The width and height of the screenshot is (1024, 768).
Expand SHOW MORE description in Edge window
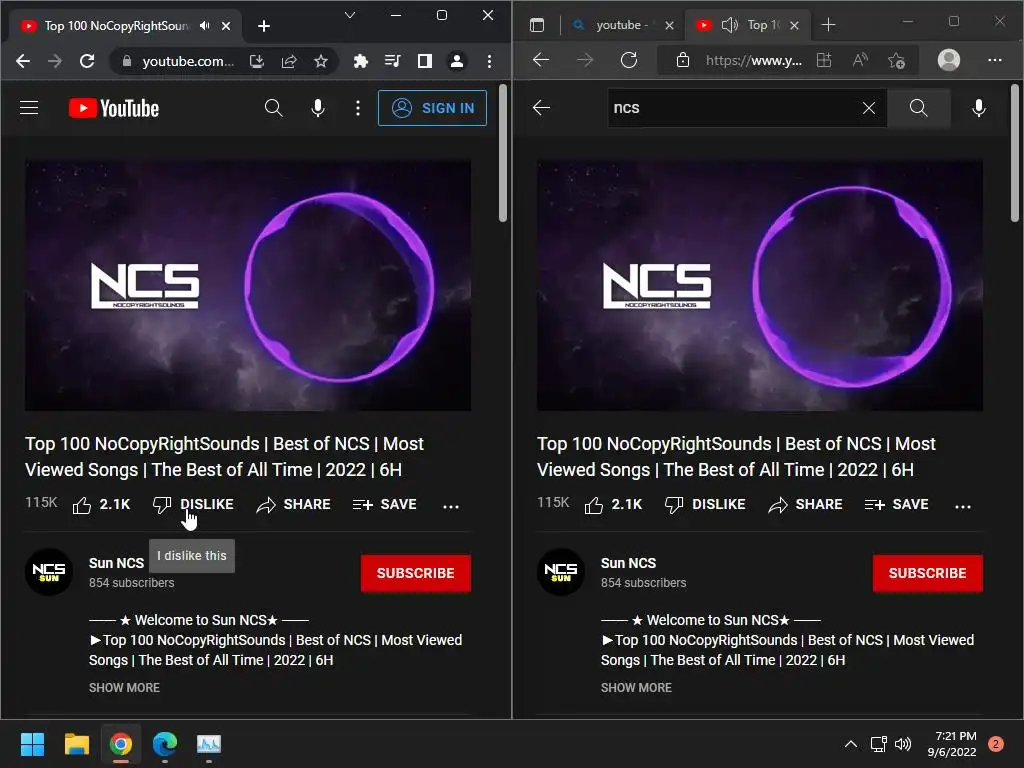[636, 688]
